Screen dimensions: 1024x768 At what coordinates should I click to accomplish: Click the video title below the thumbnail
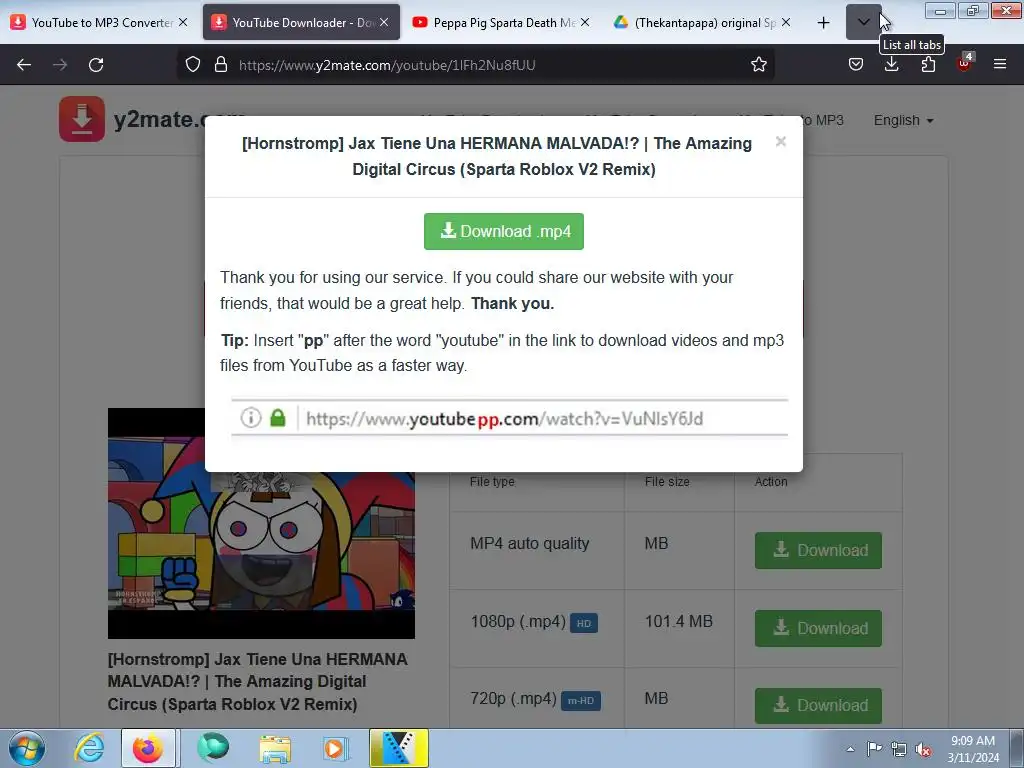pyautogui.click(x=258, y=682)
